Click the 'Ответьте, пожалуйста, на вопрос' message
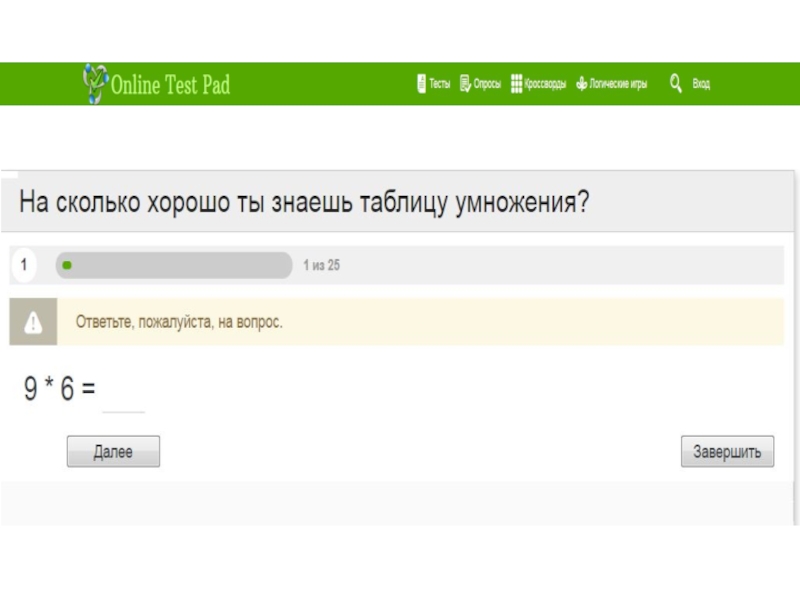 (179, 323)
